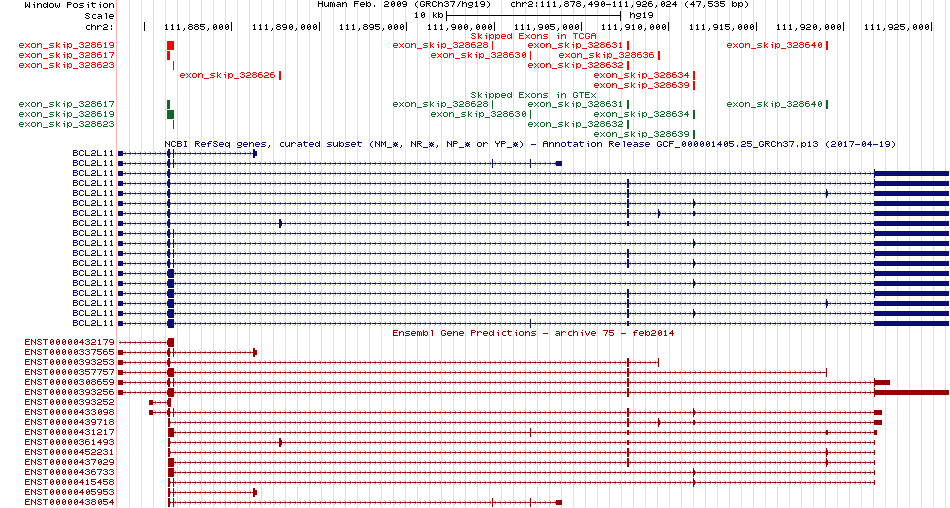Open transcript ENST00000361493
This screenshot has width=950, height=508.
pyautogui.click(x=70, y=442)
